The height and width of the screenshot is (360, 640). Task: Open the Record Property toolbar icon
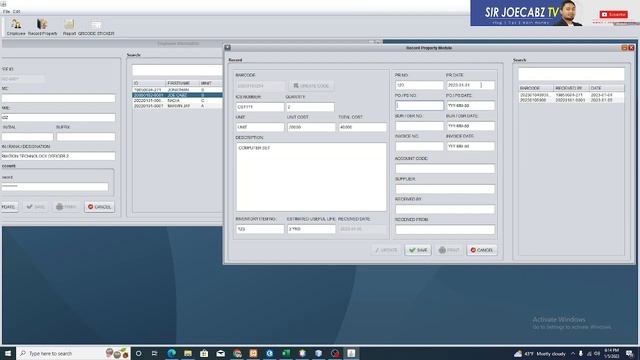[42, 27]
